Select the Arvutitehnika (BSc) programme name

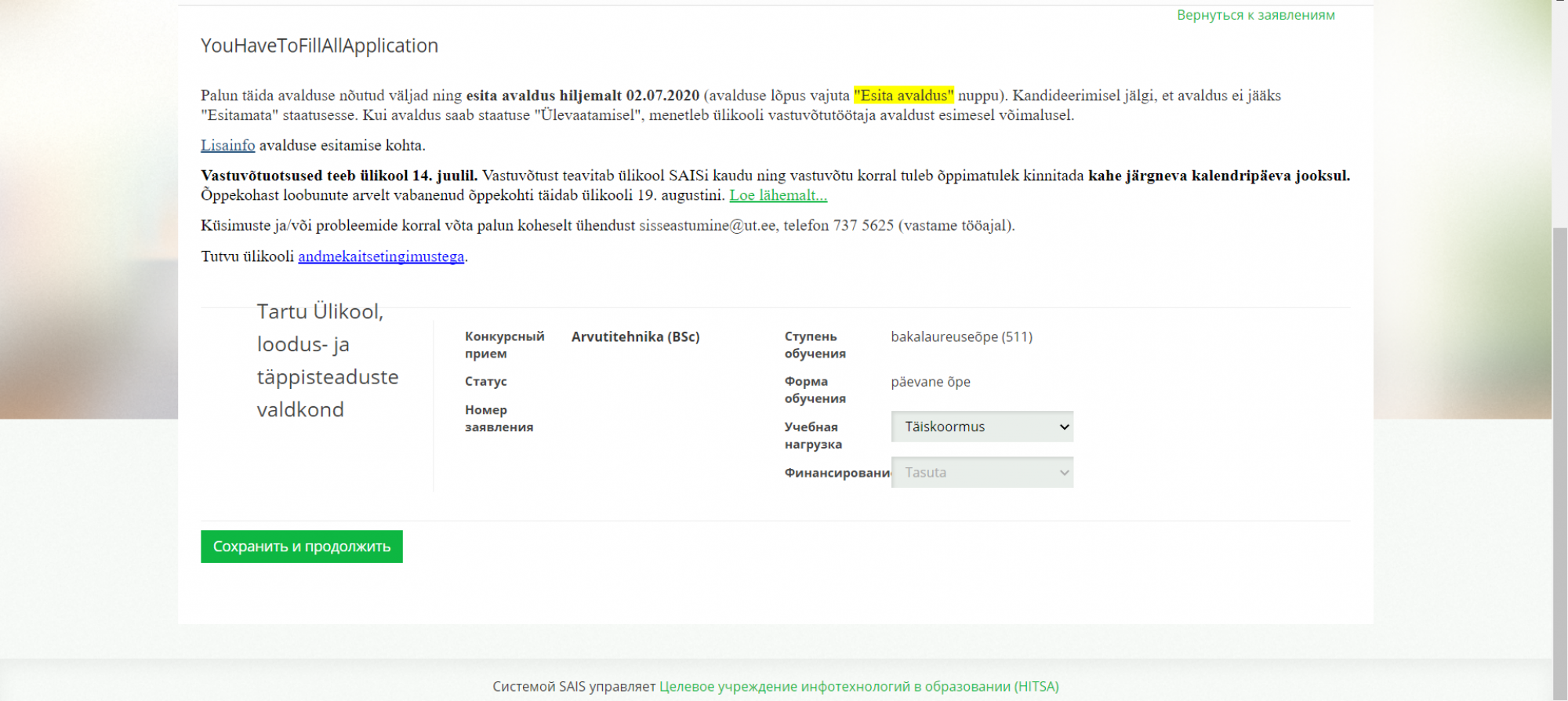pos(635,337)
